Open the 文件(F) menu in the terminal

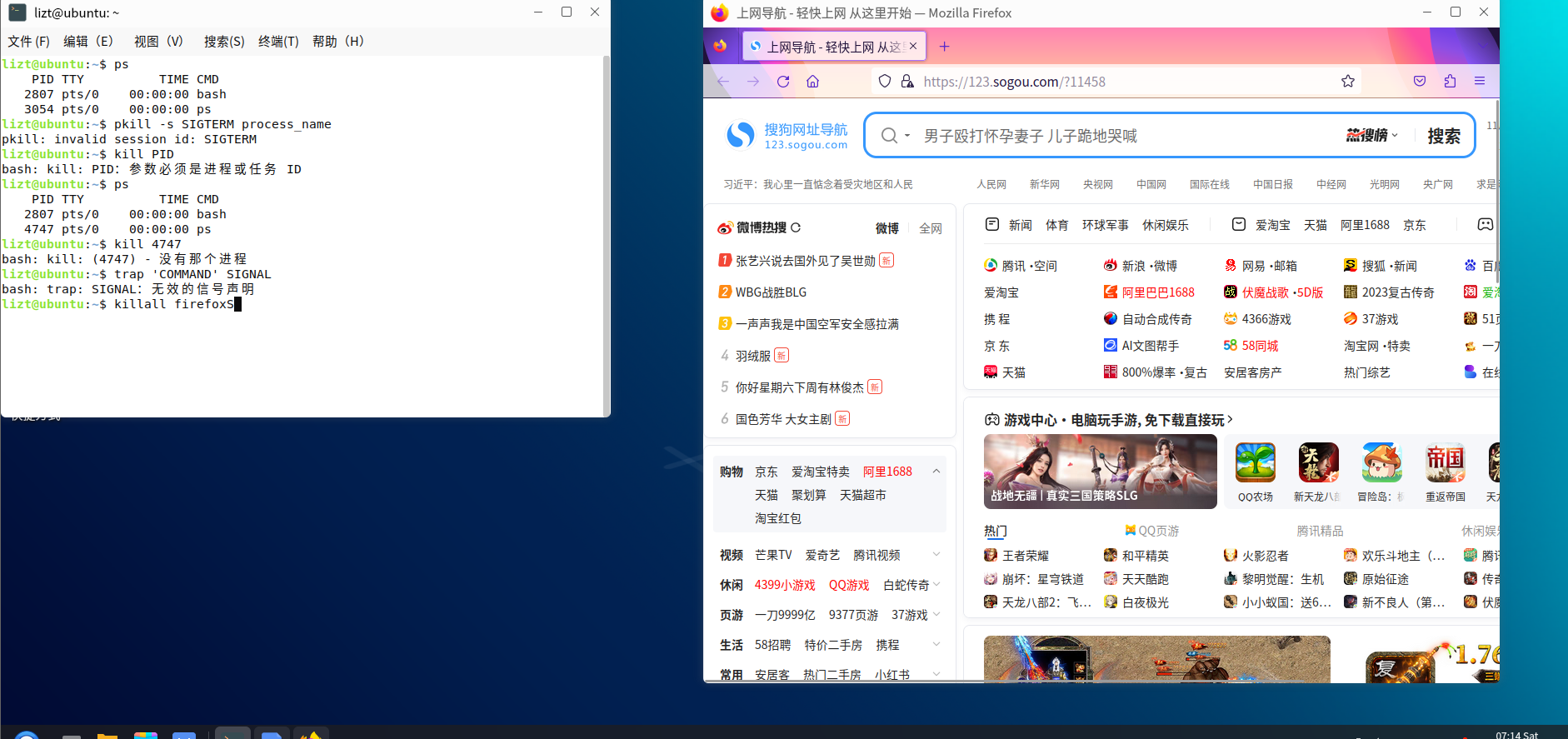[x=28, y=42]
